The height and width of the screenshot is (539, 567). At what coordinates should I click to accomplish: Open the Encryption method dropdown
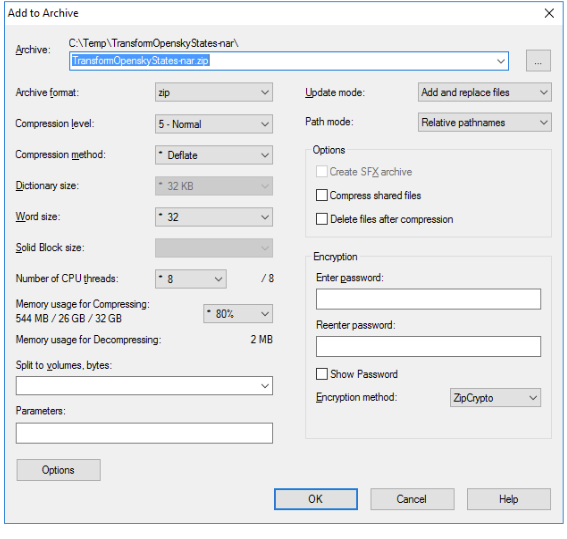click(x=495, y=398)
